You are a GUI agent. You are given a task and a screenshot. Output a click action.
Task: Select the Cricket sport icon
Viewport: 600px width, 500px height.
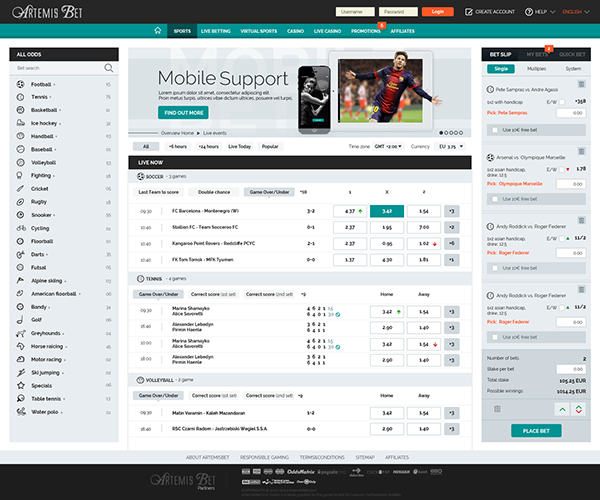(x=20, y=189)
